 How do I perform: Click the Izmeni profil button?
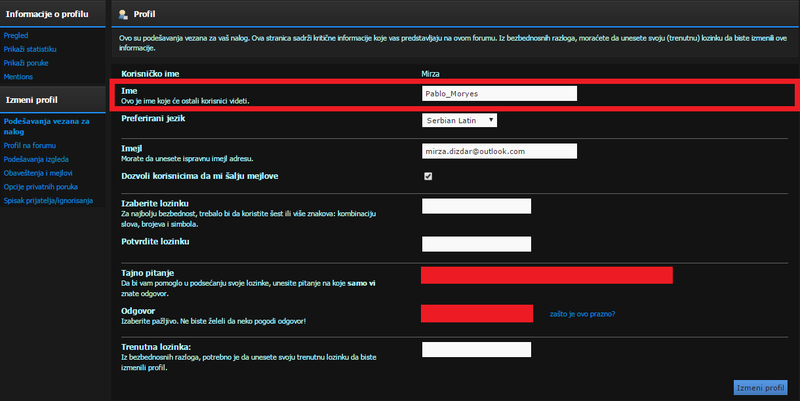759,387
